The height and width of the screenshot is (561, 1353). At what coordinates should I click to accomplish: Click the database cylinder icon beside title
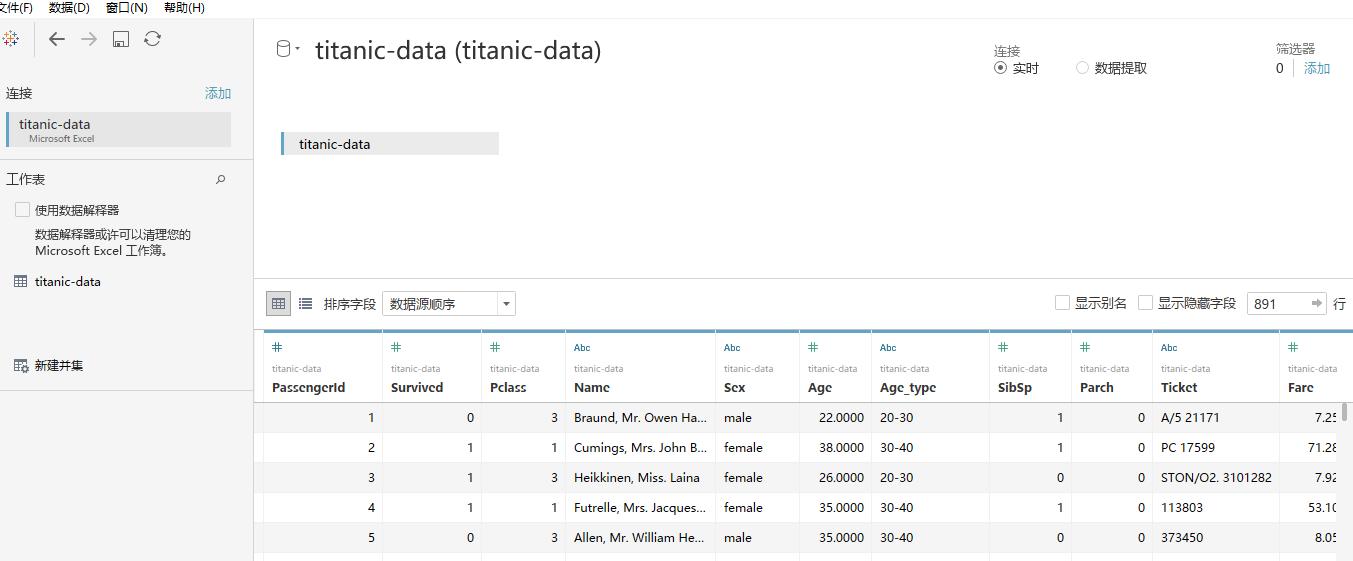[x=283, y=49]
